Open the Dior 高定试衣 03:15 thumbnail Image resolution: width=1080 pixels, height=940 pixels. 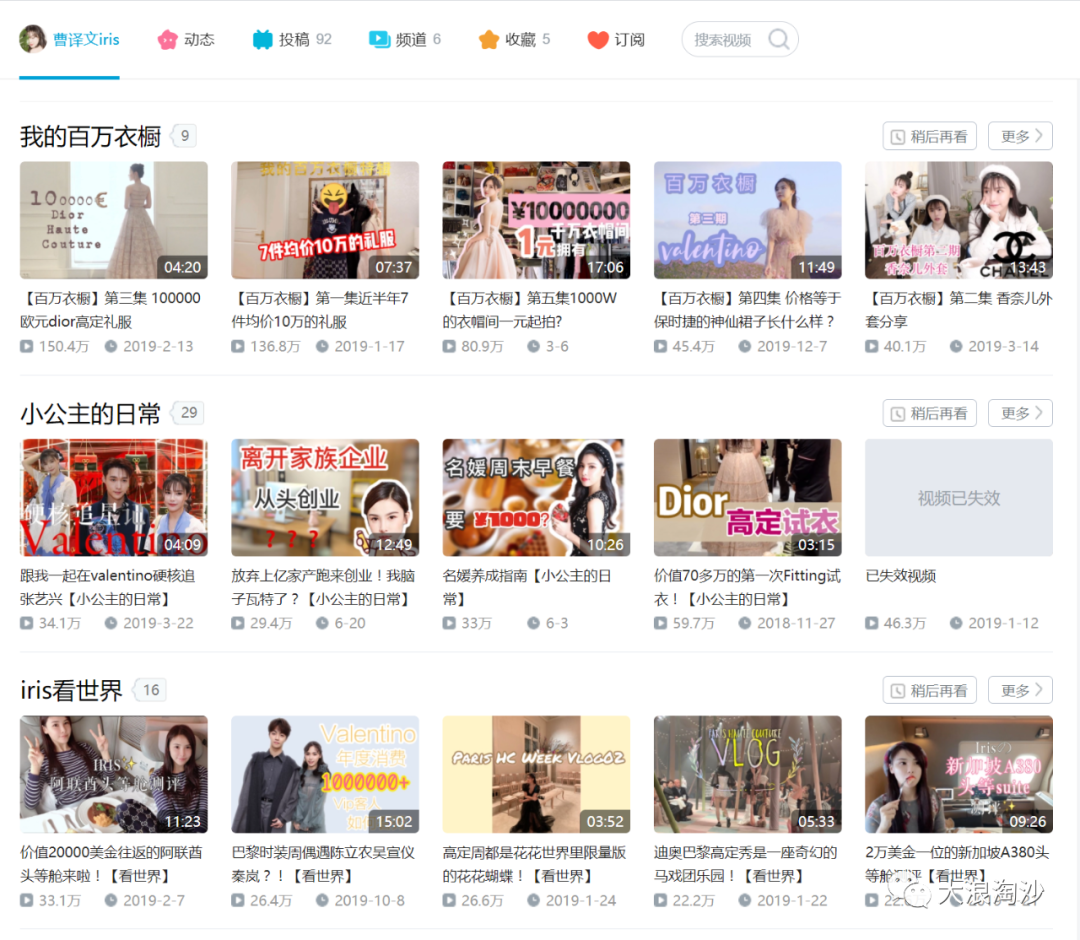[747, 497]
